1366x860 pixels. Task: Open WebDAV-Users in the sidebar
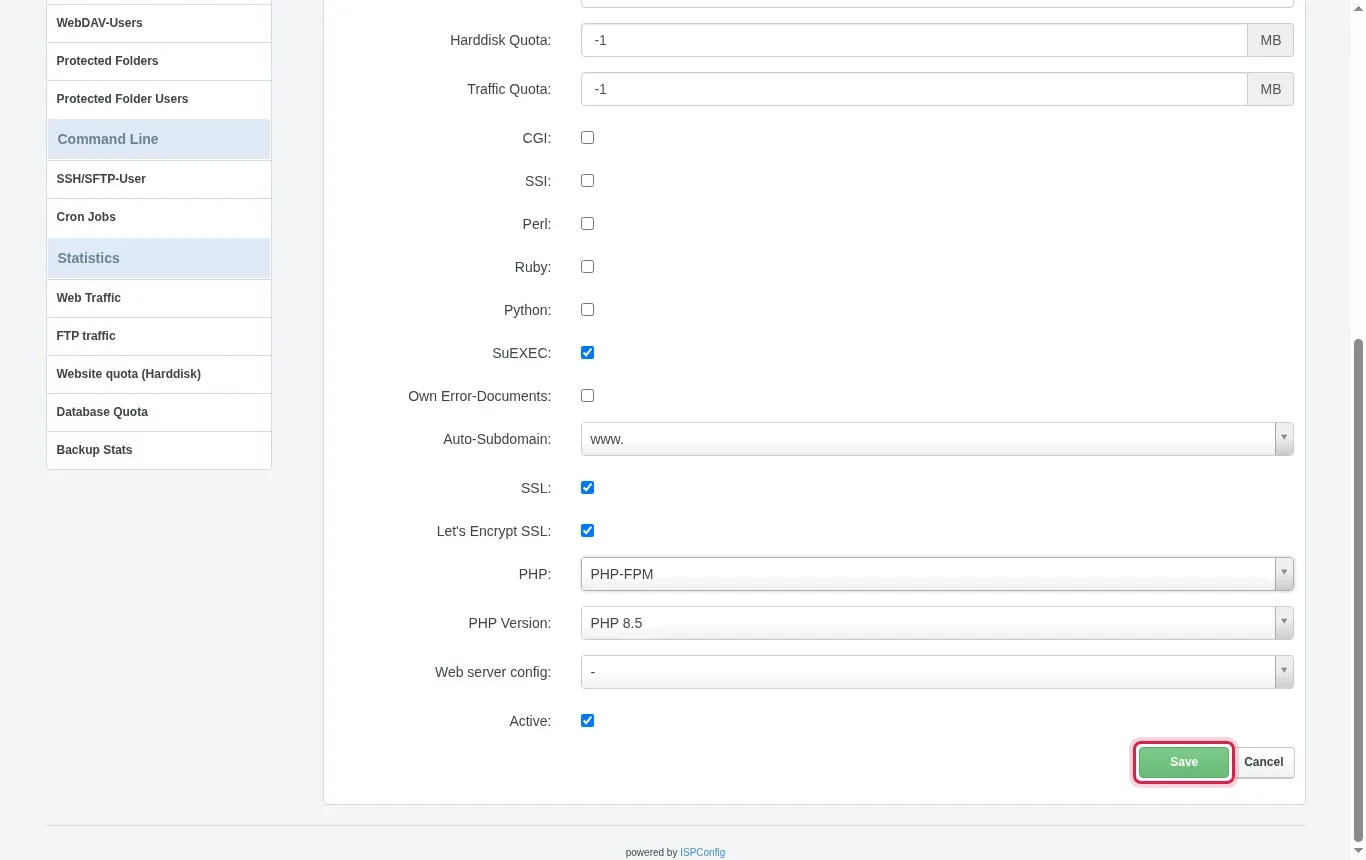coord(159,23)
